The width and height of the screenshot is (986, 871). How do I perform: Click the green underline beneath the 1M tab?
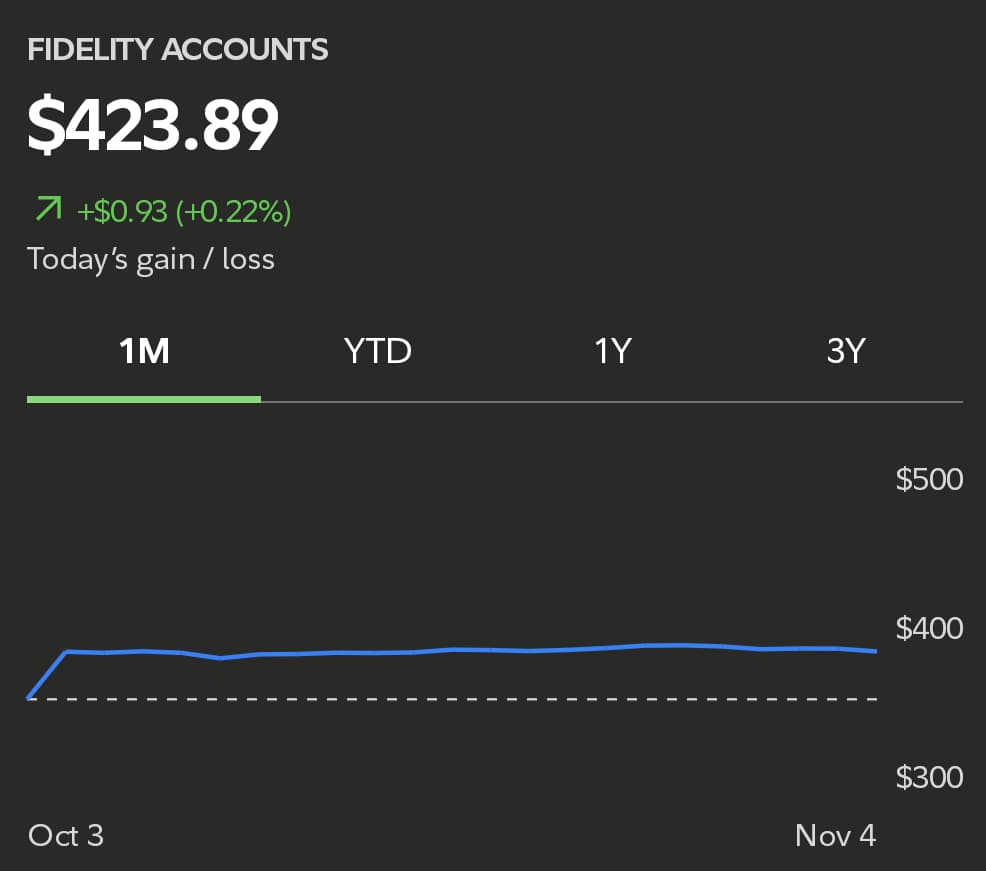pos(144,399)
